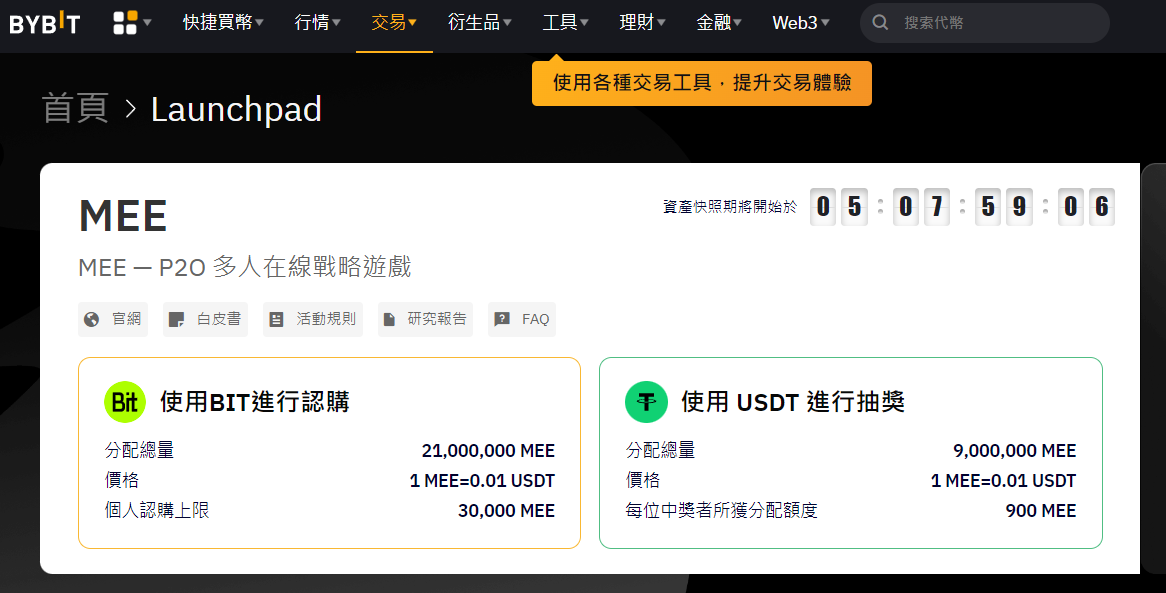This screenshot has height=593, width=1166.
Task: Click the search magnifier icon
Action: coord(880,22)
